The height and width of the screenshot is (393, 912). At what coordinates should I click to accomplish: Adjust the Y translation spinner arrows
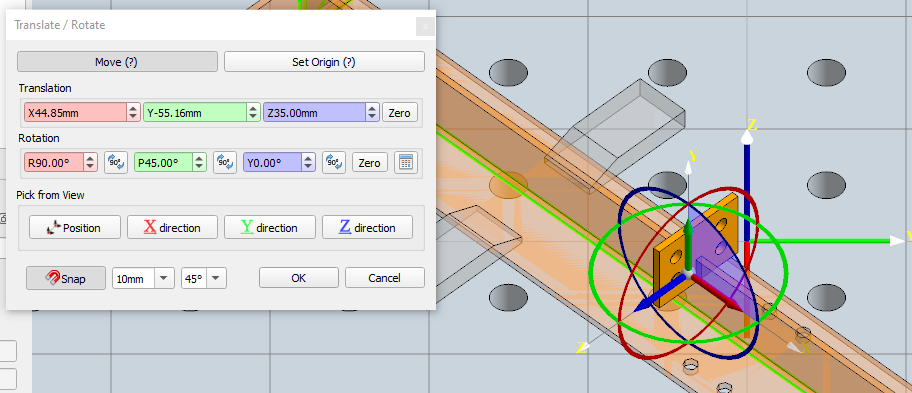point(254,113)
